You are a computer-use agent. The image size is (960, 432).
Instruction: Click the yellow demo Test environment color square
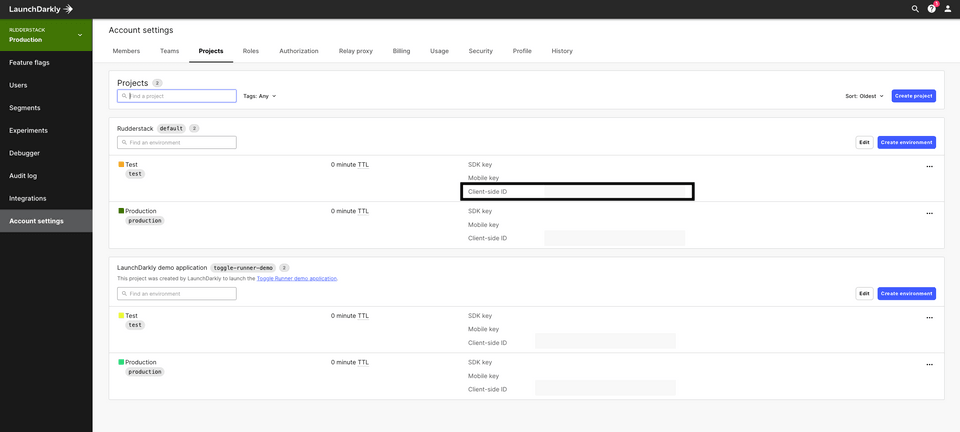121,315
